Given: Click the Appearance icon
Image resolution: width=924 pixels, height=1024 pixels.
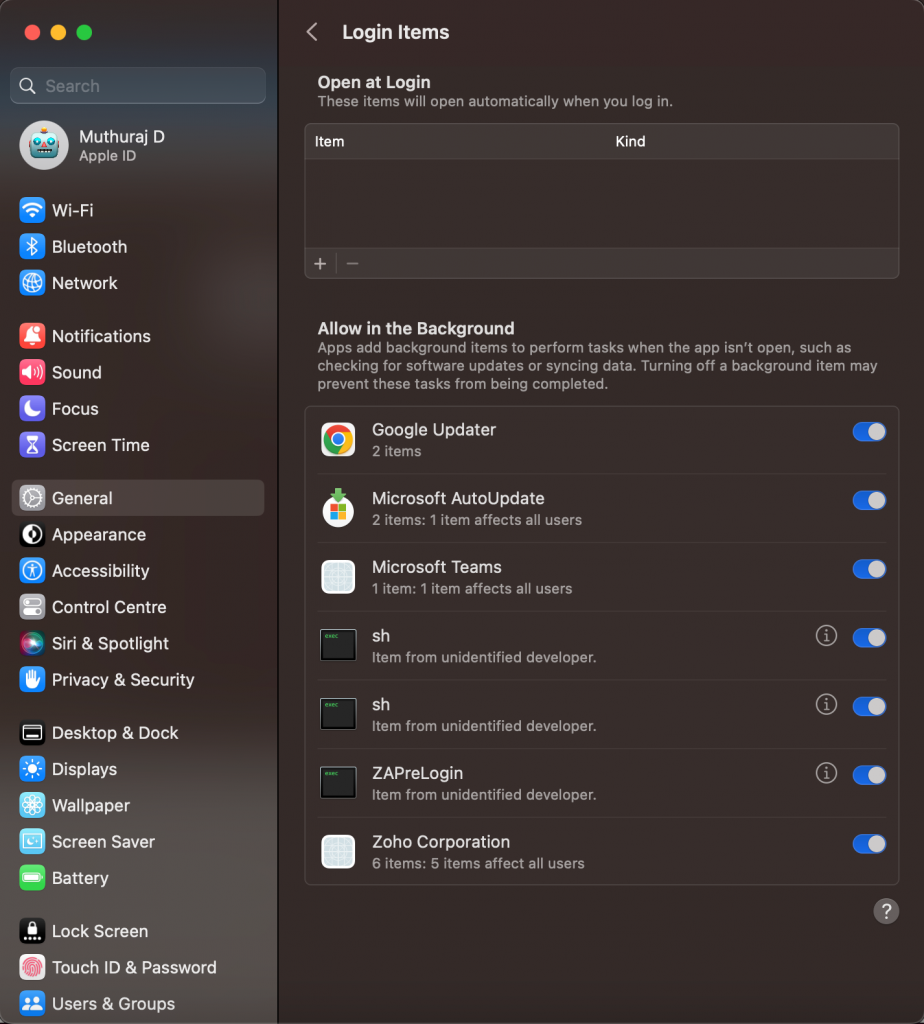Looking at the screenshot, I should coord(32,534).
